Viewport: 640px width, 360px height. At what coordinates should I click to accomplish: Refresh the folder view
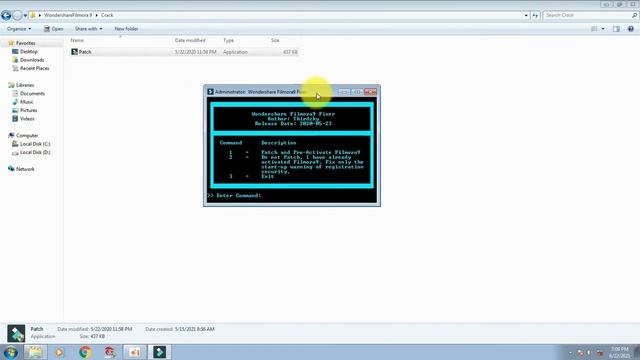click(x=535, y=16)
